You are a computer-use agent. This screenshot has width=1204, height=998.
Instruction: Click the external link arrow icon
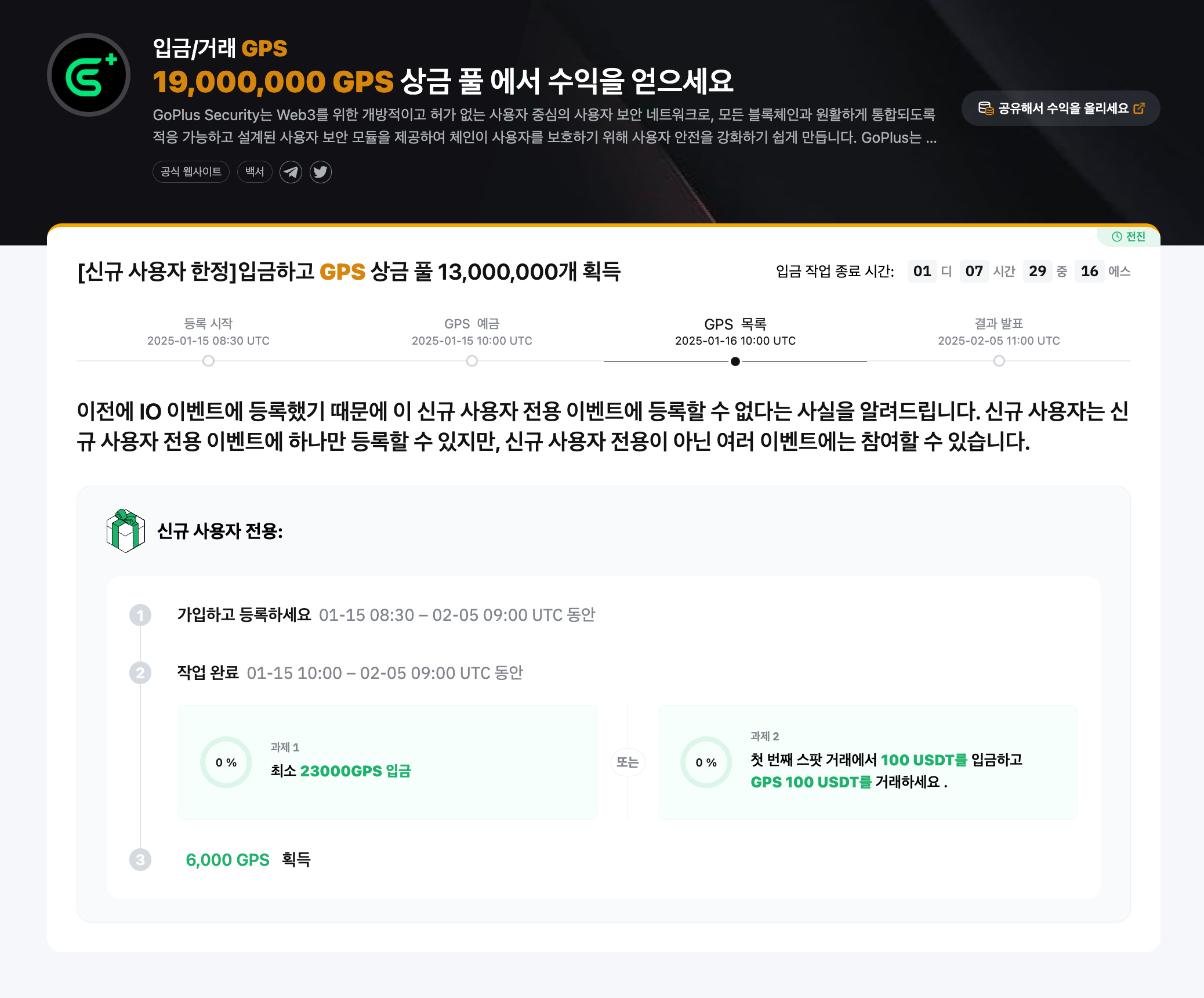pyautogui.click(x=1139, y=109)
